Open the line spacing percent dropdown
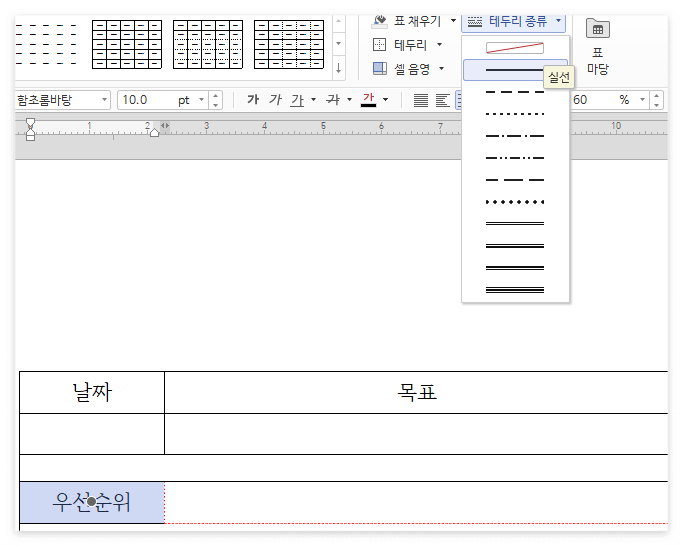Image resolution: width=683 pixels, height=546 pixels. coord(642,100)
